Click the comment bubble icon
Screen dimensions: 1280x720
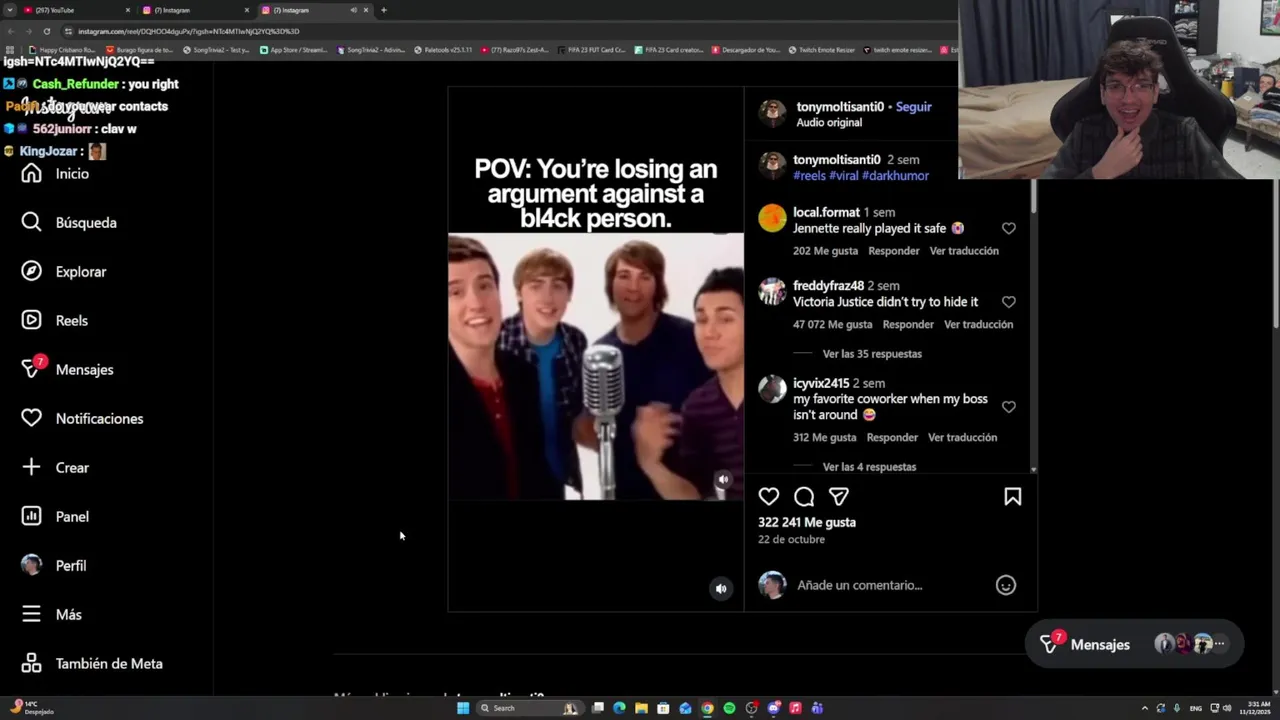click(x=804, y=497)
